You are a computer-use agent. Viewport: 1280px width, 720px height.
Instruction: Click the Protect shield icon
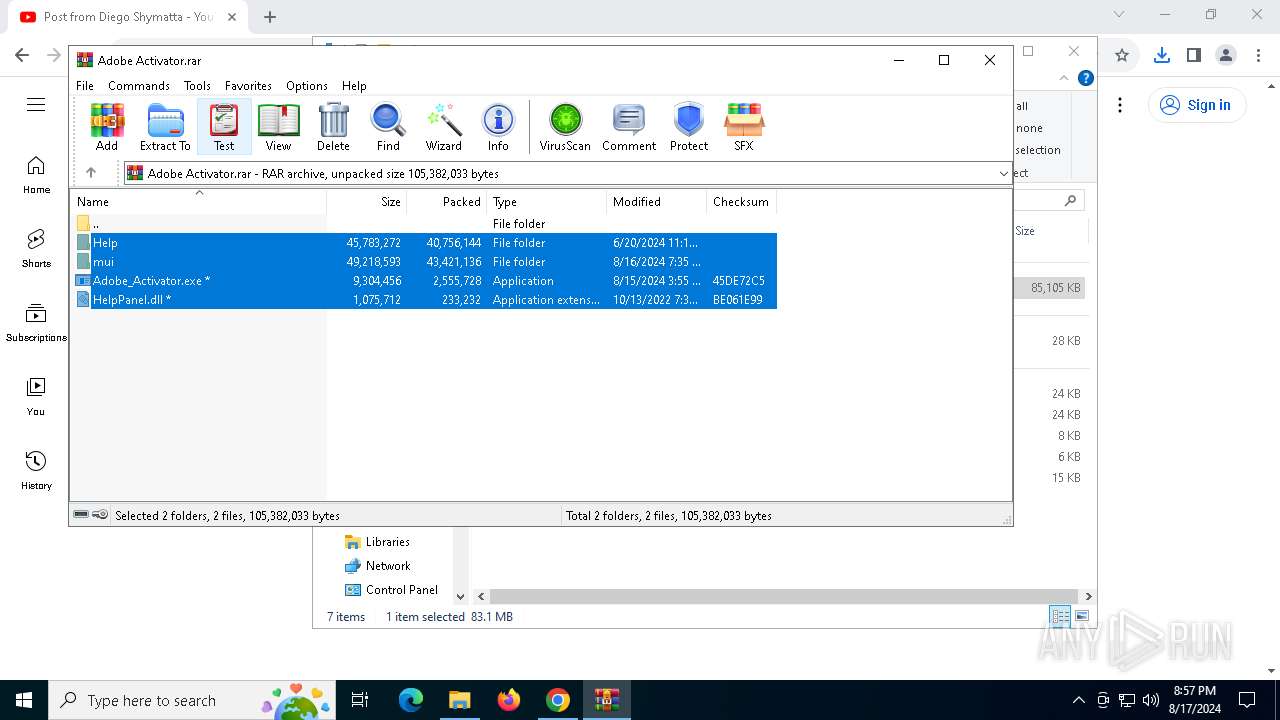coord(689,127)
